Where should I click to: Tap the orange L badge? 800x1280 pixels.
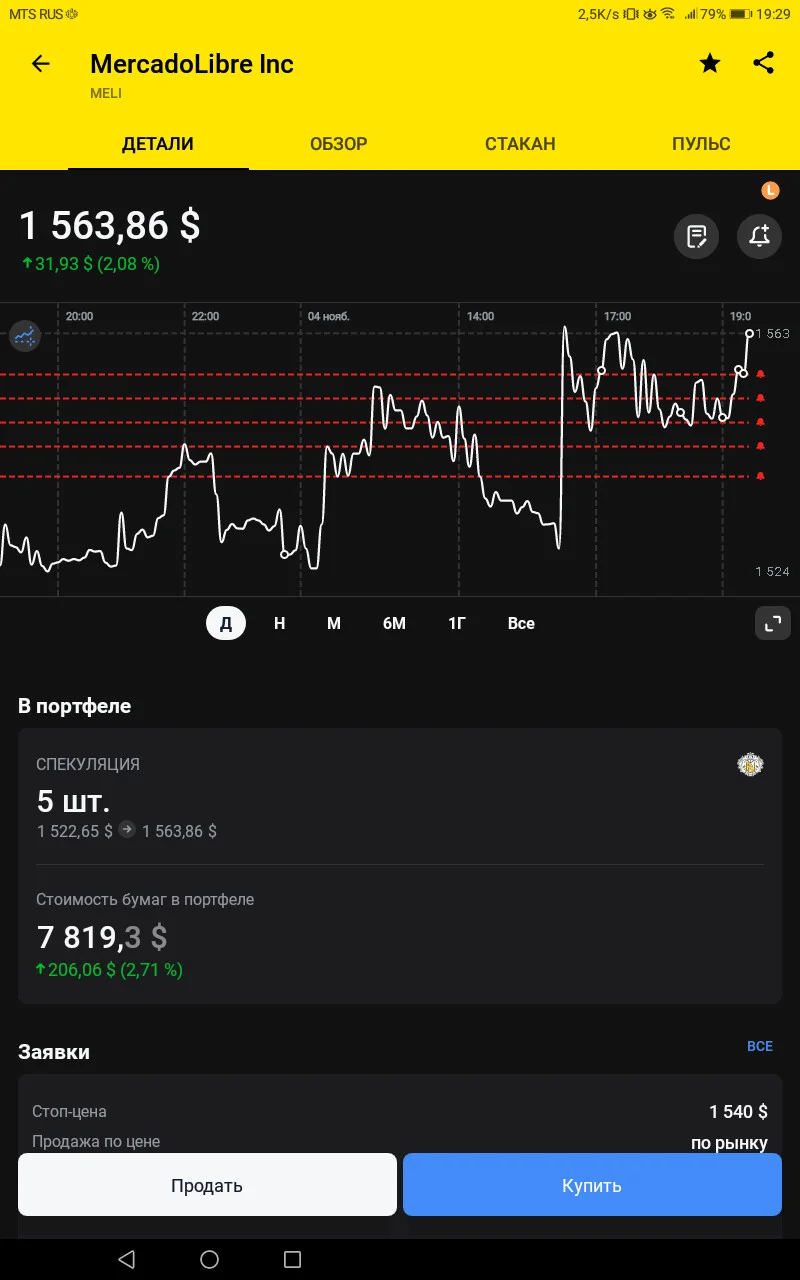770,190
